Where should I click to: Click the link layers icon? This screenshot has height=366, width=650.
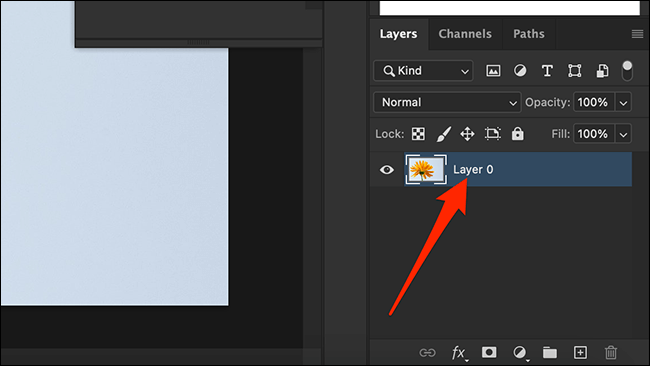click(x=427, y=353)
